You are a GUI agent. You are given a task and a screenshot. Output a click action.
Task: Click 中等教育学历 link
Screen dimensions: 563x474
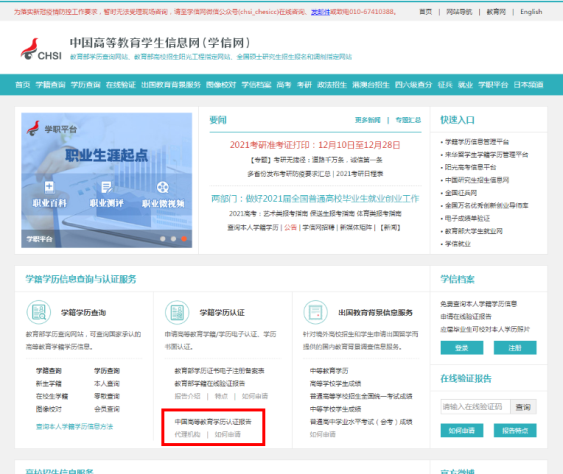point(329,371)
